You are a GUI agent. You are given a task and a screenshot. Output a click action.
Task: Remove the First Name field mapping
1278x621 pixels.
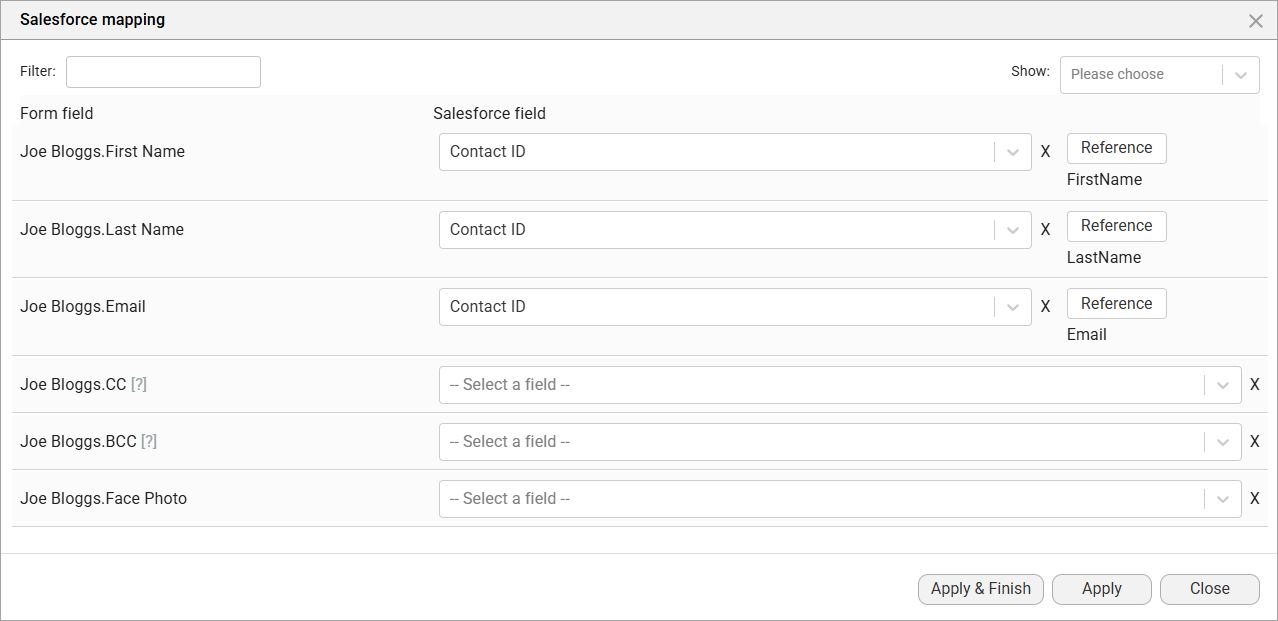click(1045, 151)
